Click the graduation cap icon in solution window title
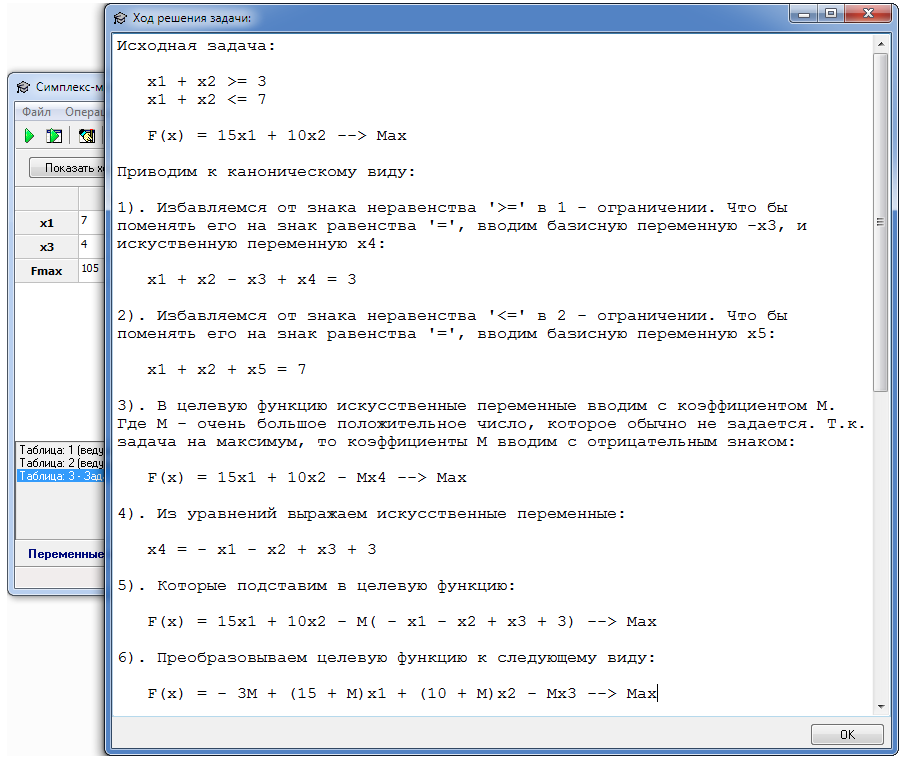 click(x=120, y=17)
